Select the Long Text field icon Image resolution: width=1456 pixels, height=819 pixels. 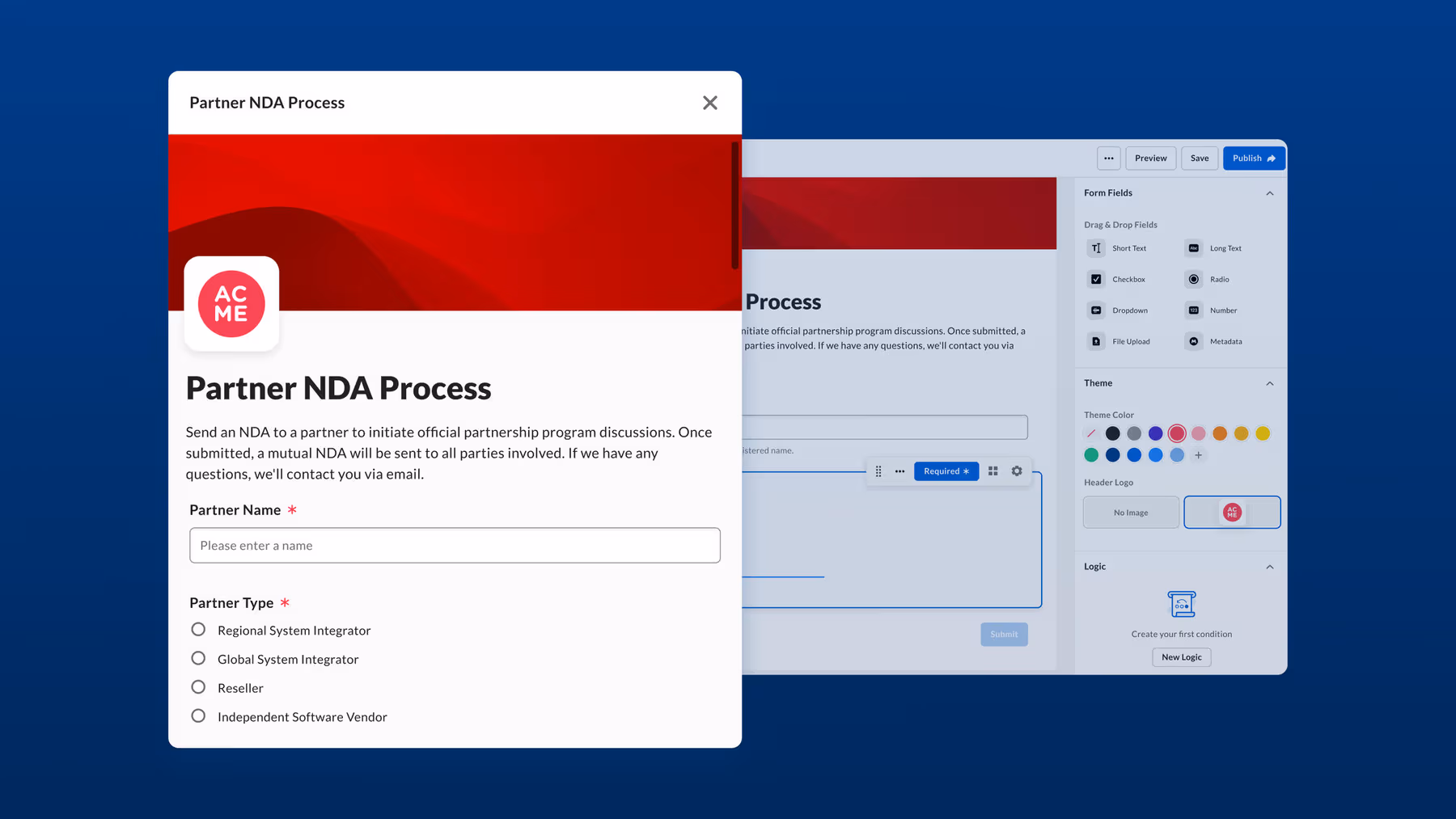point(1193,248)
